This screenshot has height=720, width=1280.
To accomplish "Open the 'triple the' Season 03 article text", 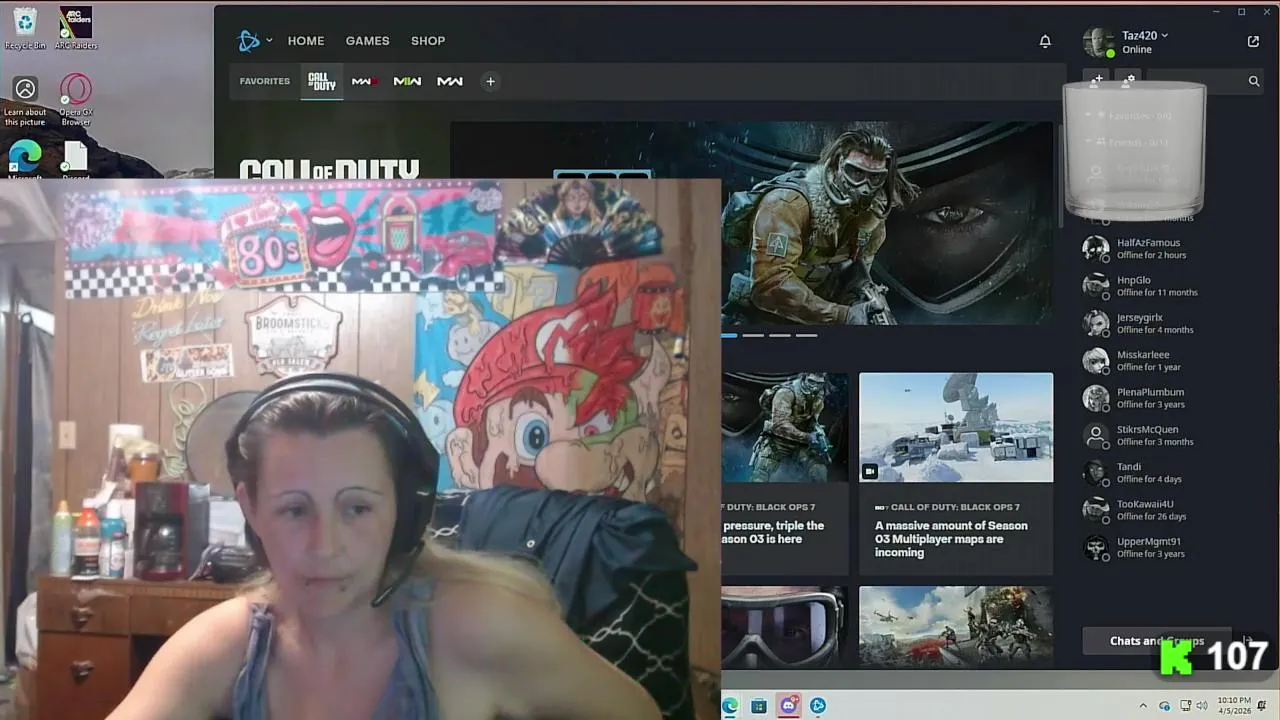I will click(x=773, y=532).
